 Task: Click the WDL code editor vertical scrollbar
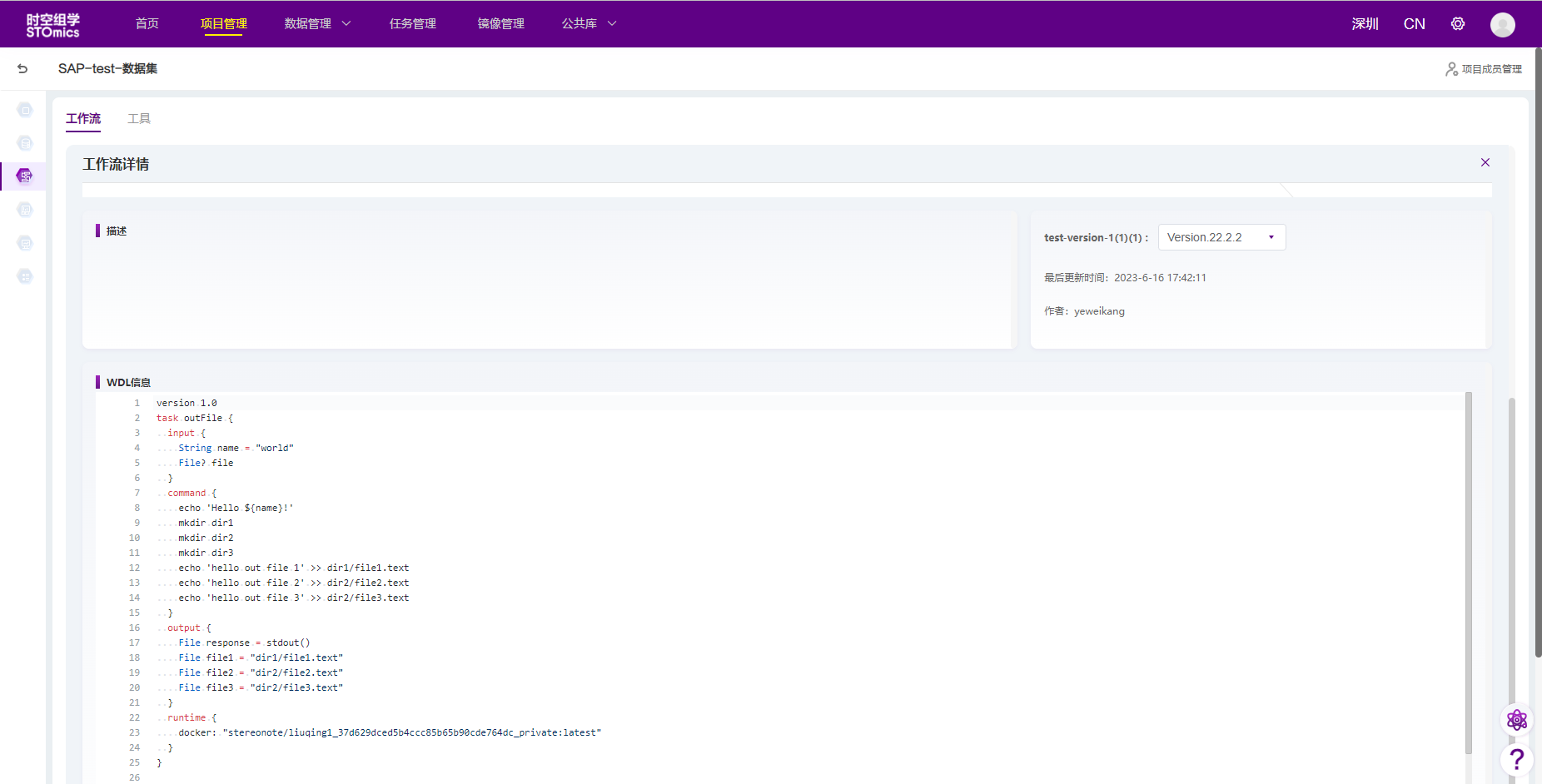tap(1469, 574)
